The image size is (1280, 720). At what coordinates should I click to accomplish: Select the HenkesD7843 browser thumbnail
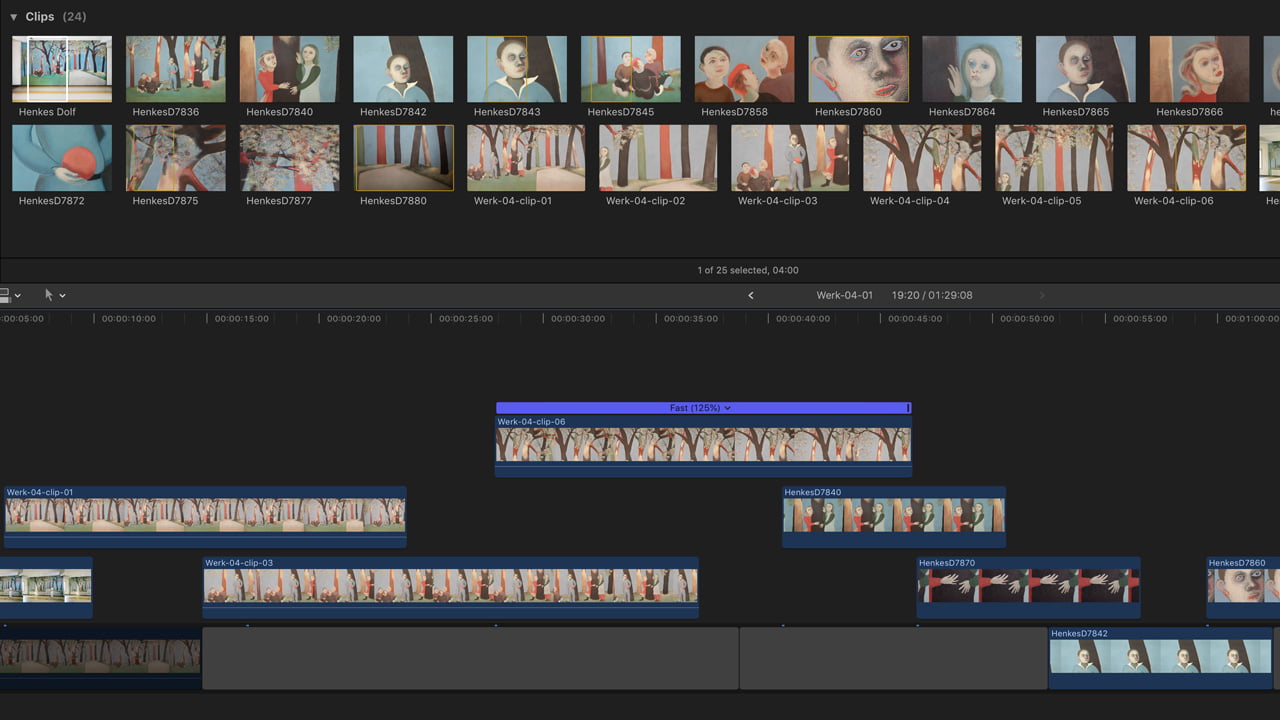click(x=517, y=69)
